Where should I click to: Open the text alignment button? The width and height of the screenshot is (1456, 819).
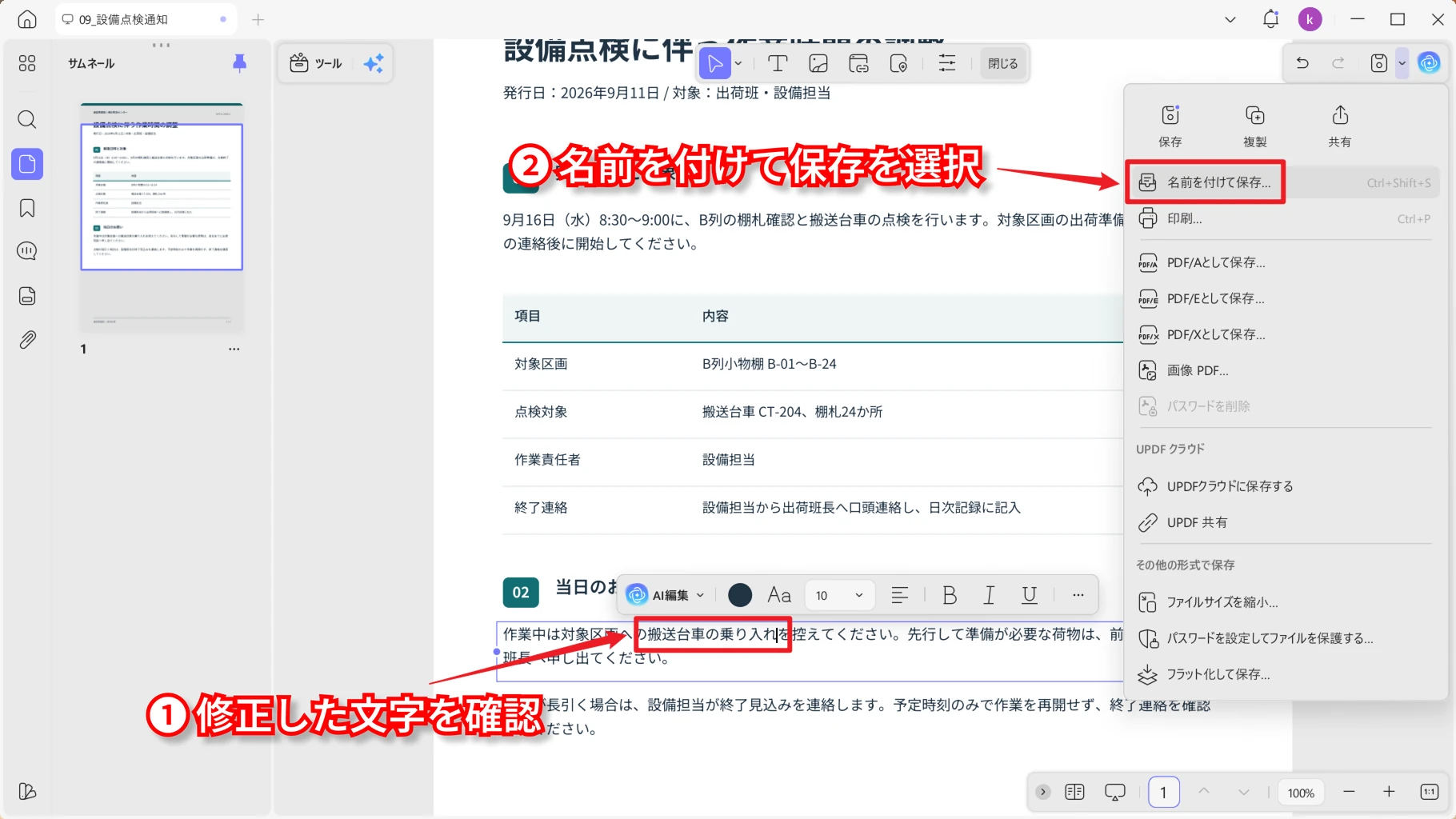pos(900,595)
